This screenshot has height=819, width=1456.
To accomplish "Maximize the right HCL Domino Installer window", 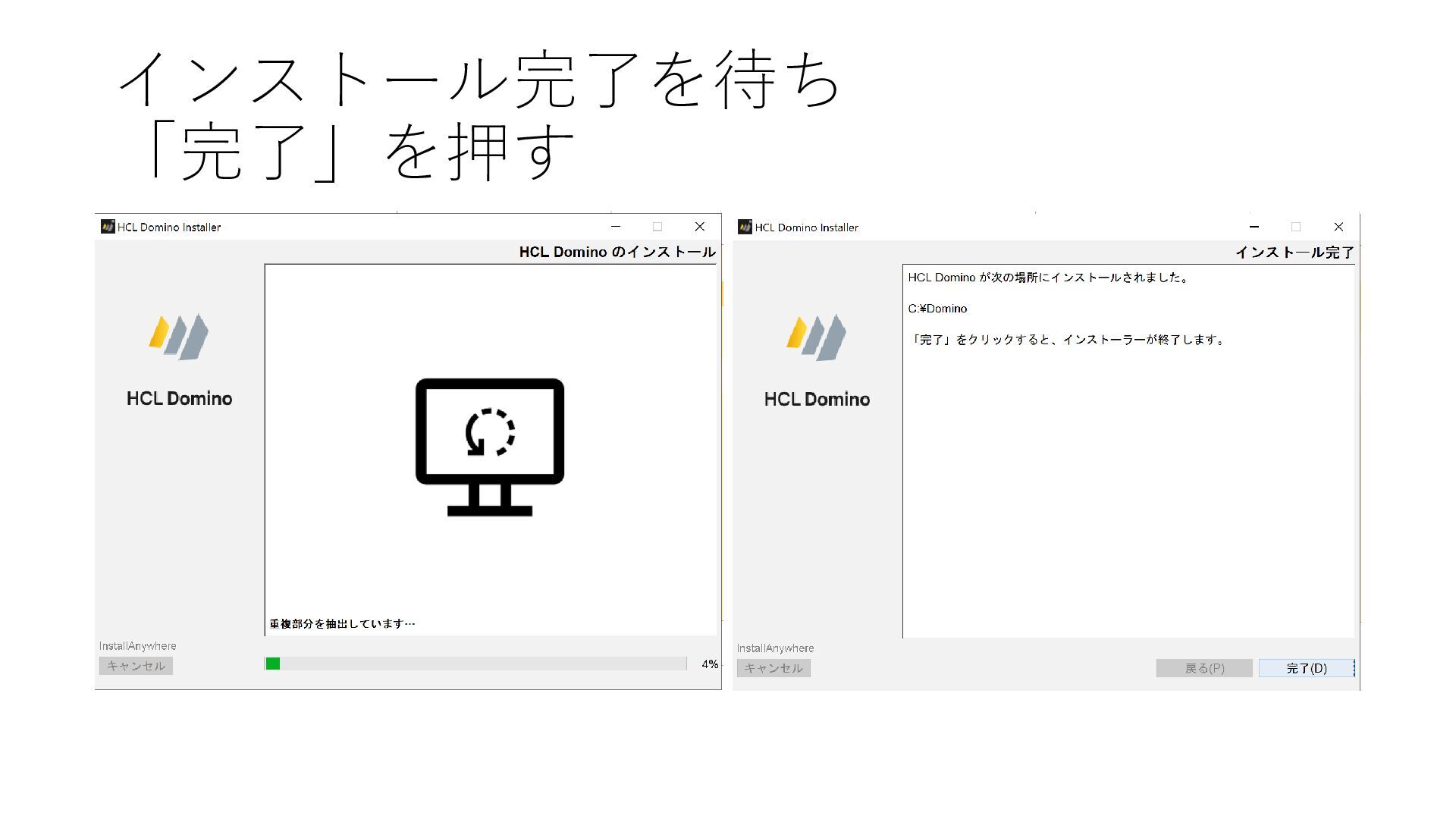I will coord(1296,227).
